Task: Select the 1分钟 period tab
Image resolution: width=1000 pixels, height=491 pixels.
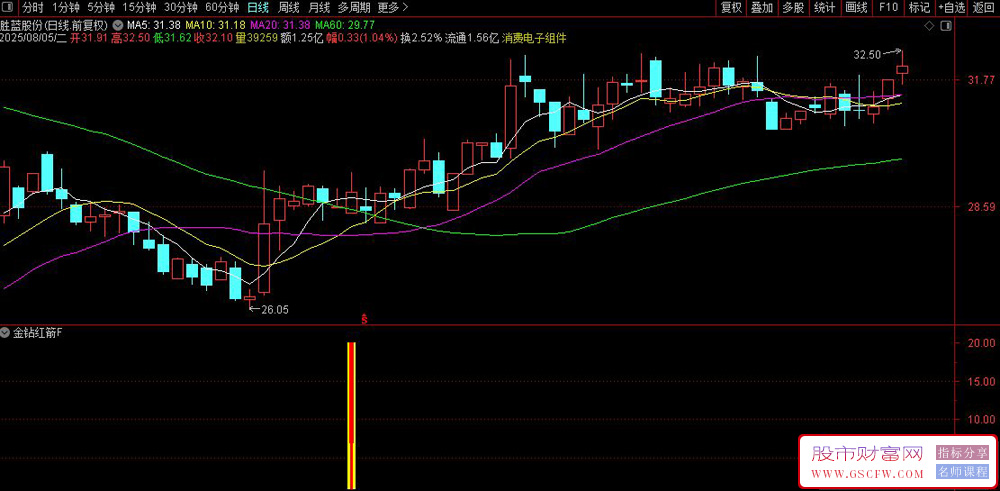Action: click(66, 8)
